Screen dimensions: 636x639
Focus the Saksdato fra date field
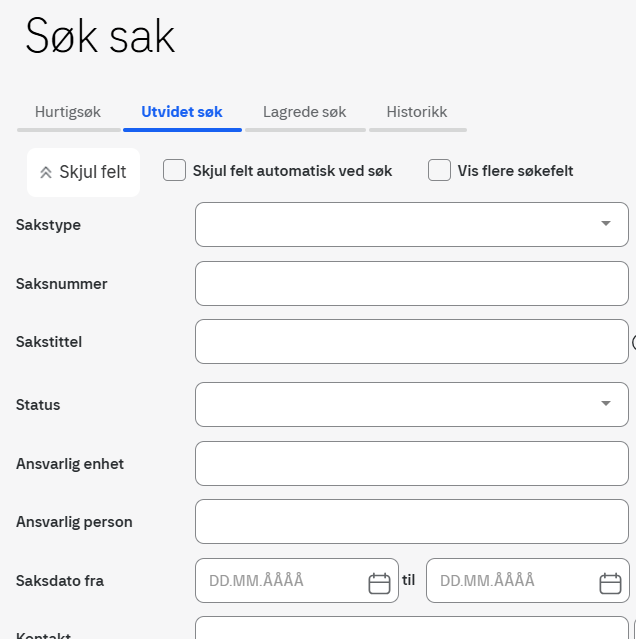click(x=282, y=581)
